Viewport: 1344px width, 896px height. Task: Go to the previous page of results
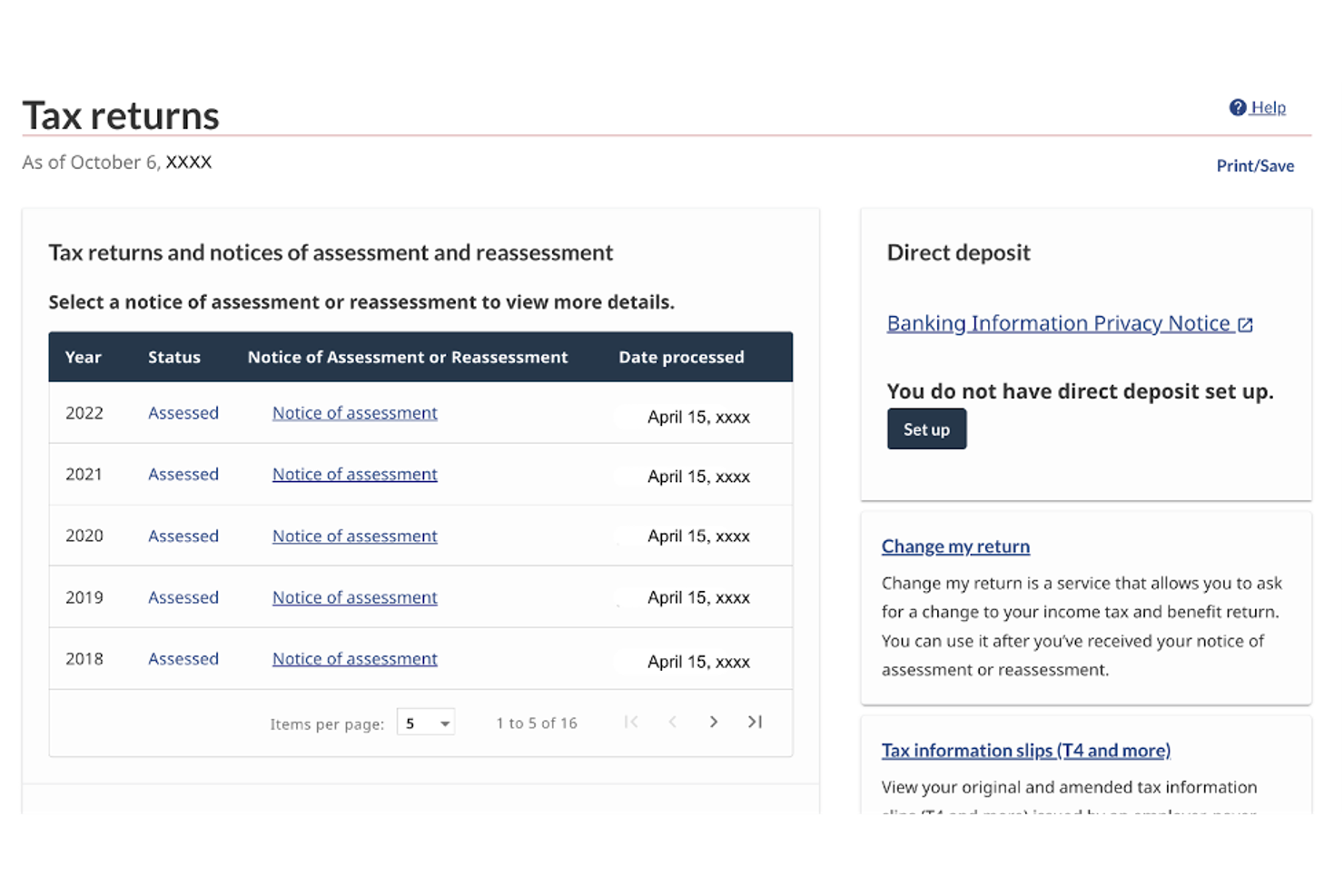(x=673, y=722)
